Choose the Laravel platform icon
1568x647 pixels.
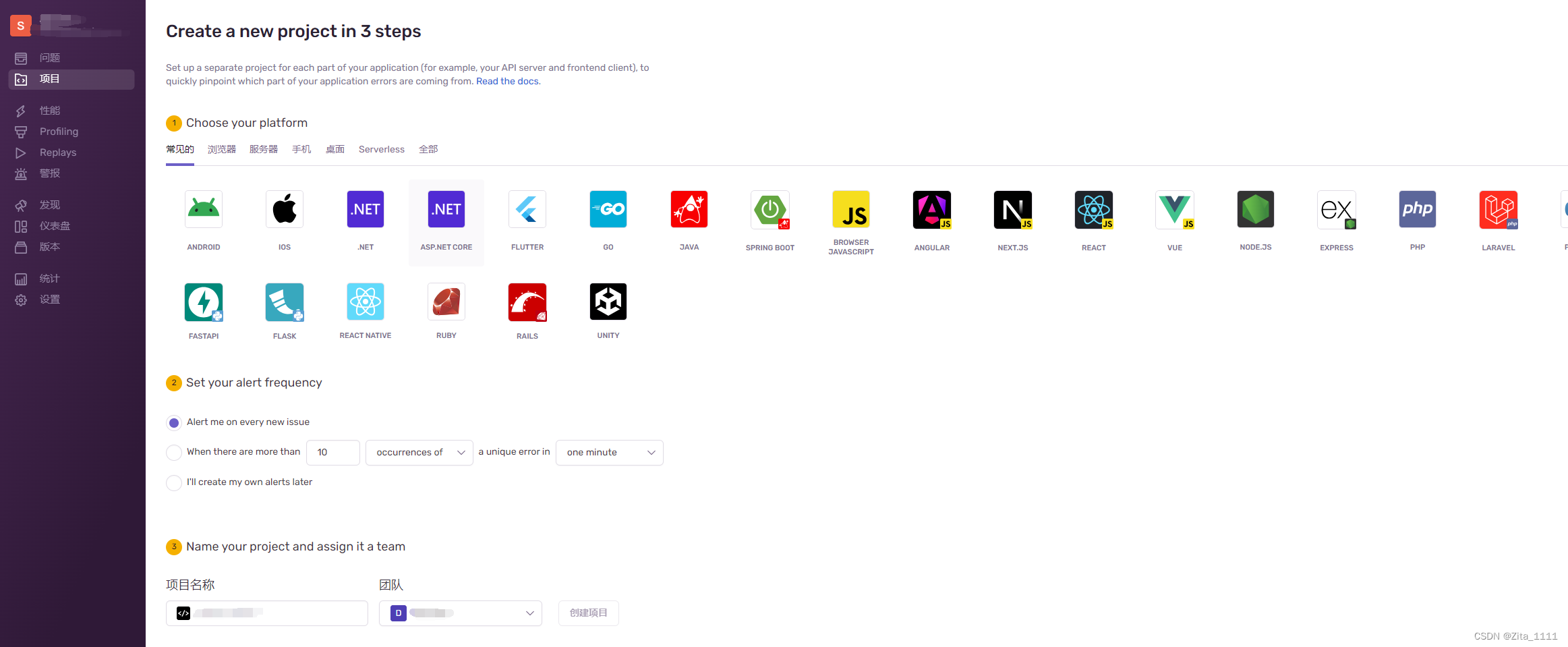click(x=1499, y=209)
